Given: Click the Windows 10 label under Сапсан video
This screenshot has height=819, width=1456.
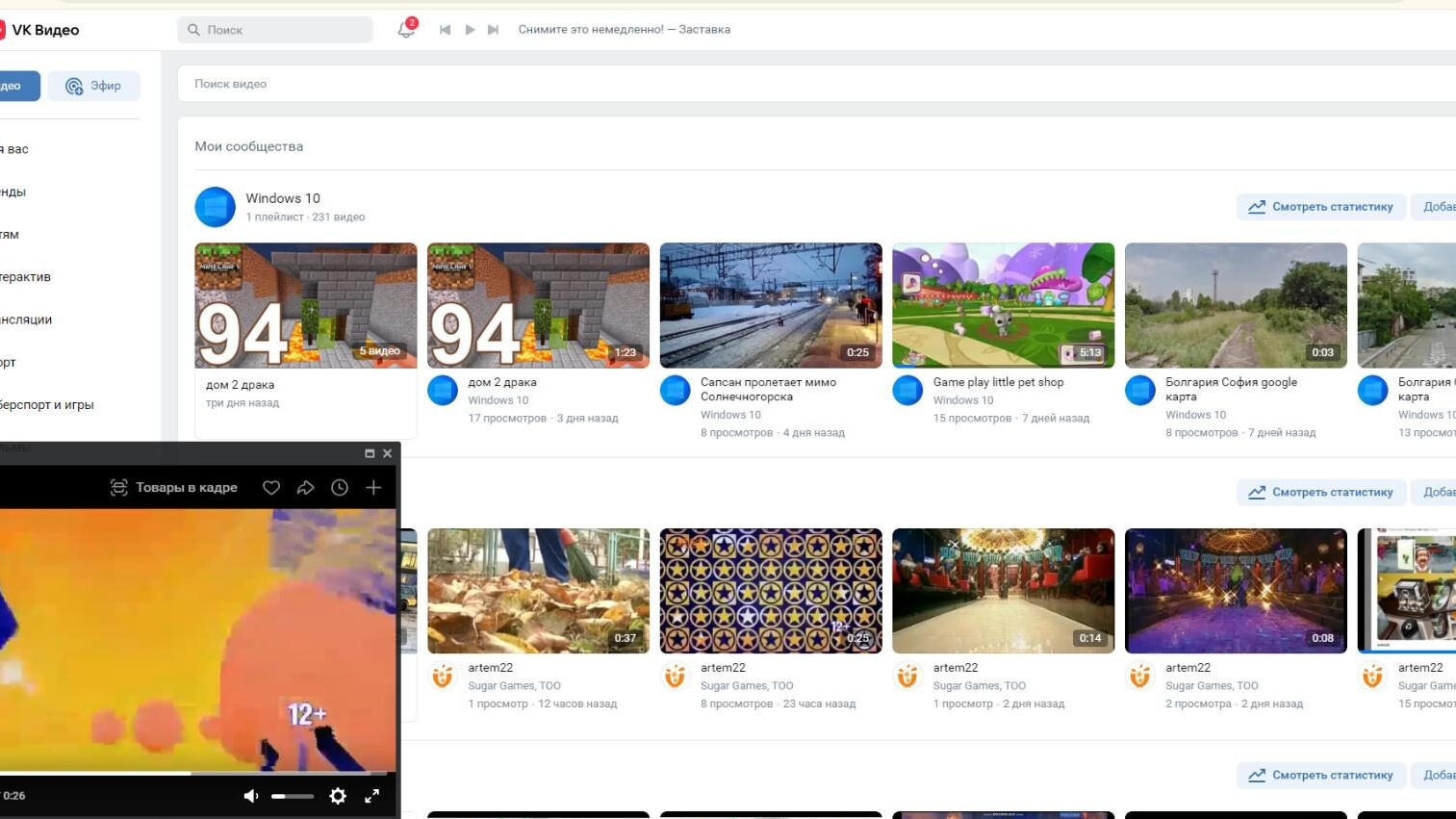Looking at the screenshot, I should pyautogui.click(x=730, y=415).
